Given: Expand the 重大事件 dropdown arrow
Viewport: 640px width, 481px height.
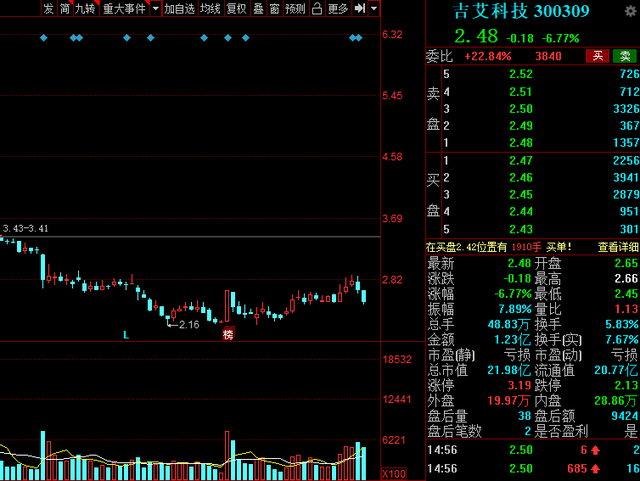Looking at the screenshot, I should pos(156,8).
